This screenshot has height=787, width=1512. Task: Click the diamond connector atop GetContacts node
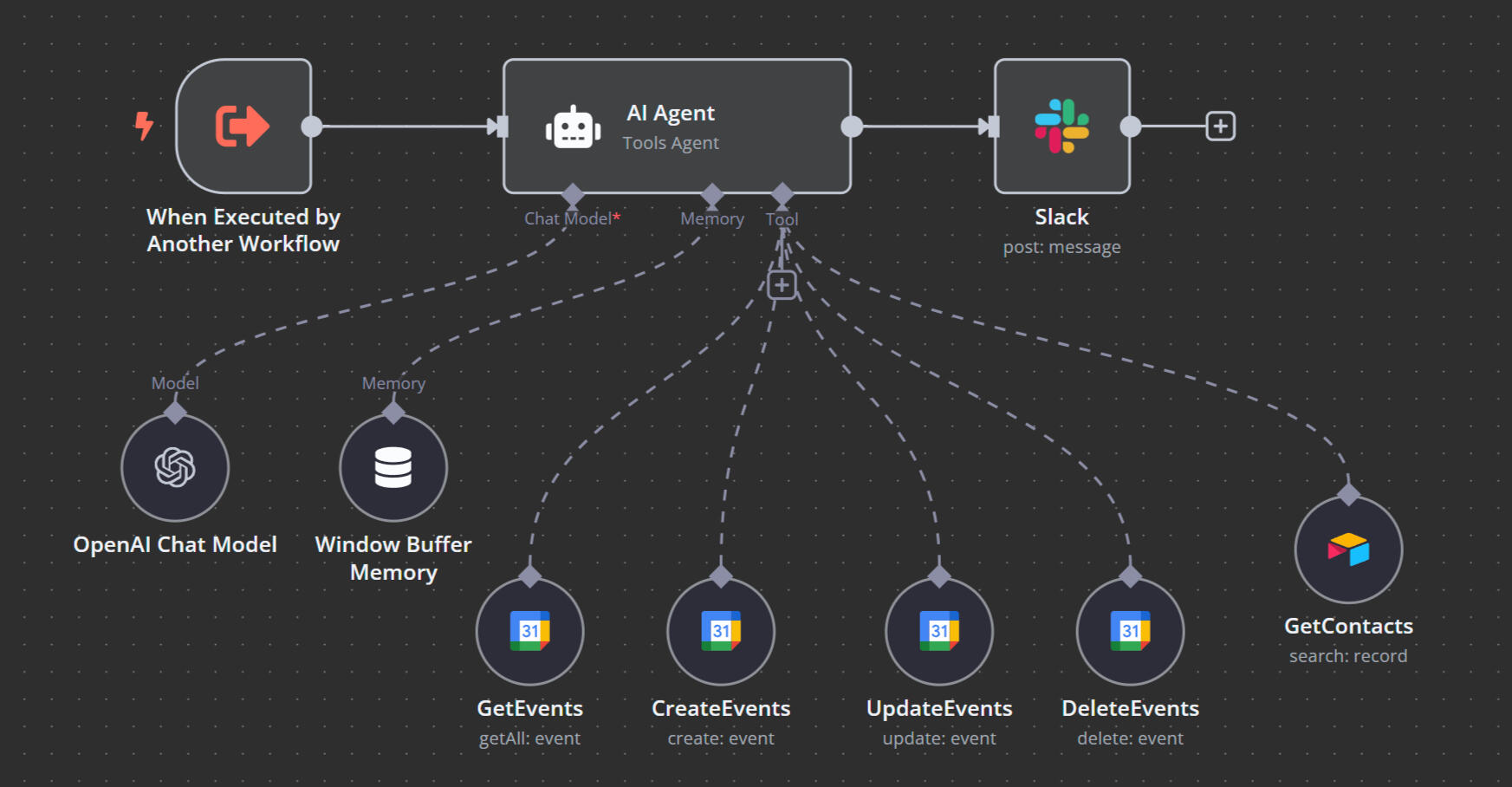pyautogui.click(x=1348, y=495)
